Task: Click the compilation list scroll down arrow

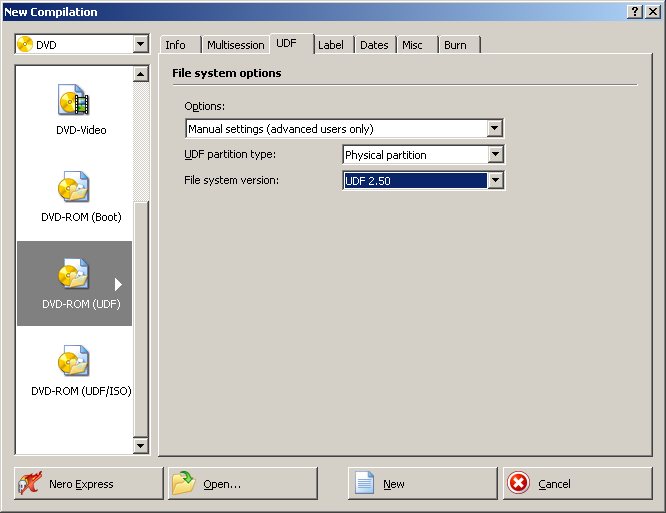Action: (x=141, y=445)
